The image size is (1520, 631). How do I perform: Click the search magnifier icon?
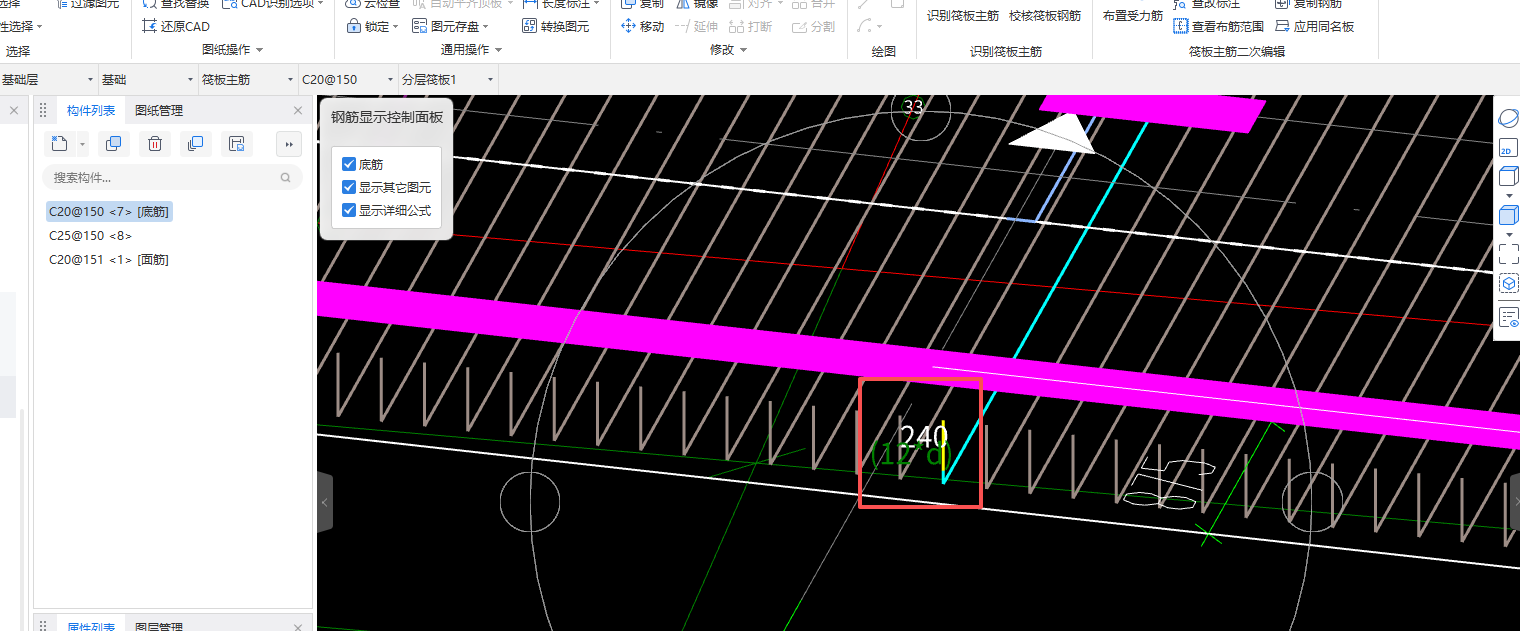[286, 177]
